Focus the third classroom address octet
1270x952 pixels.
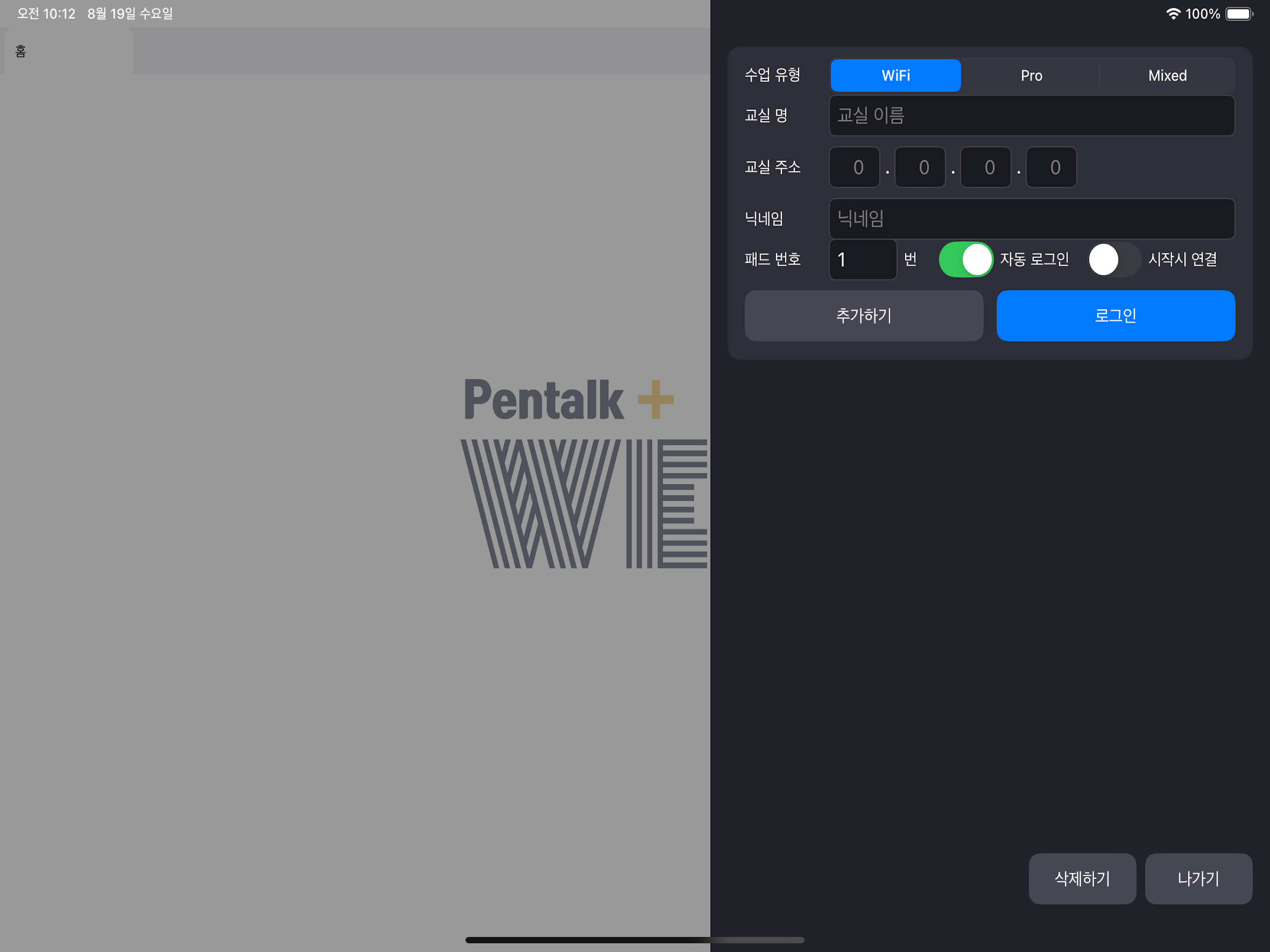985,167
